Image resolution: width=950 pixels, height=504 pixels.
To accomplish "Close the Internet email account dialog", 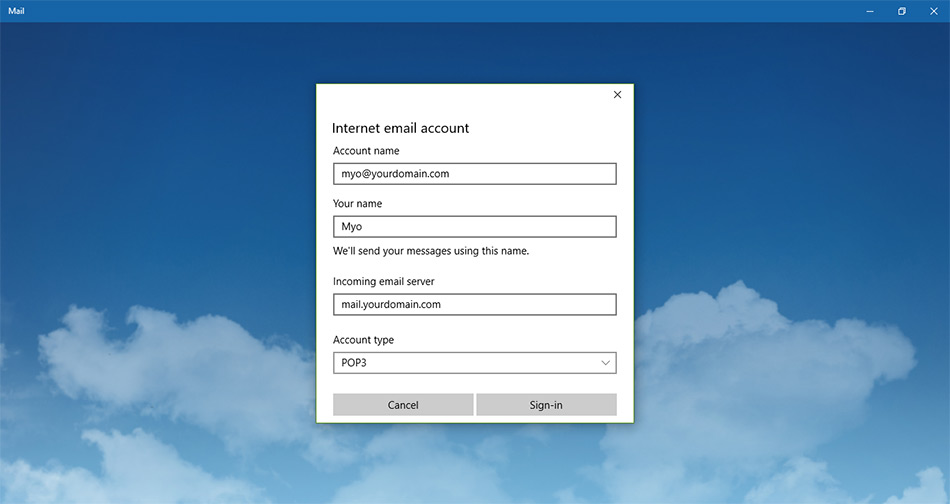I will [617, 94].
